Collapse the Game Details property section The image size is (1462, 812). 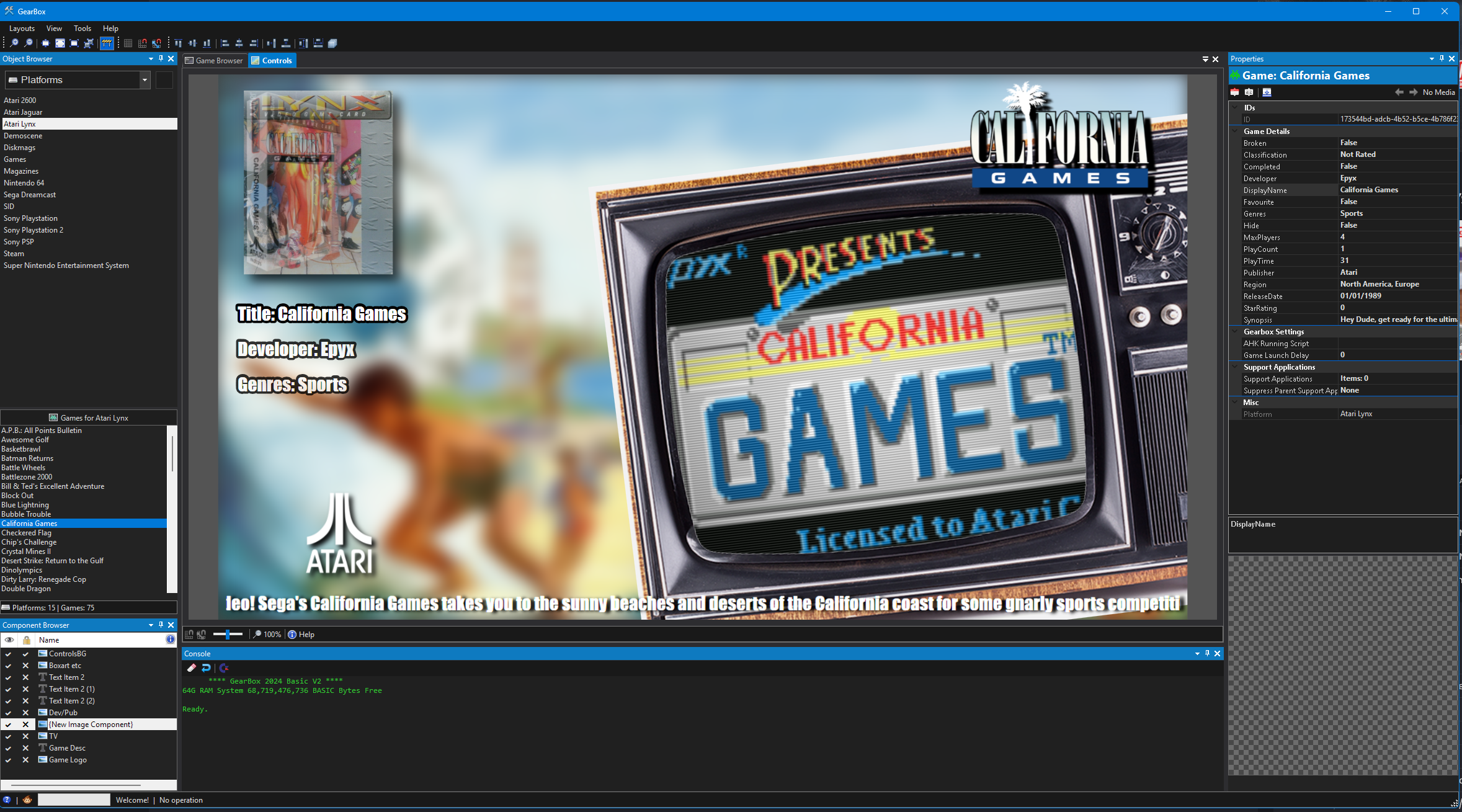pos(1236,132)
